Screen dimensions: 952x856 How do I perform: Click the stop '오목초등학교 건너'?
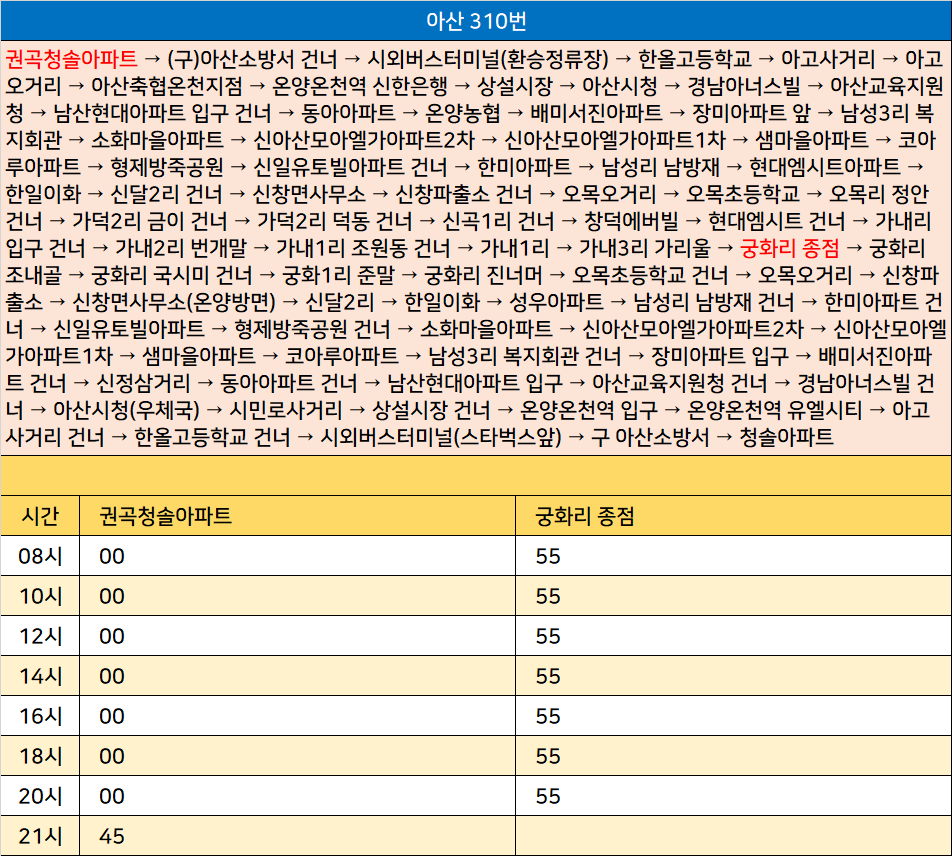click(x=650, y=275)
